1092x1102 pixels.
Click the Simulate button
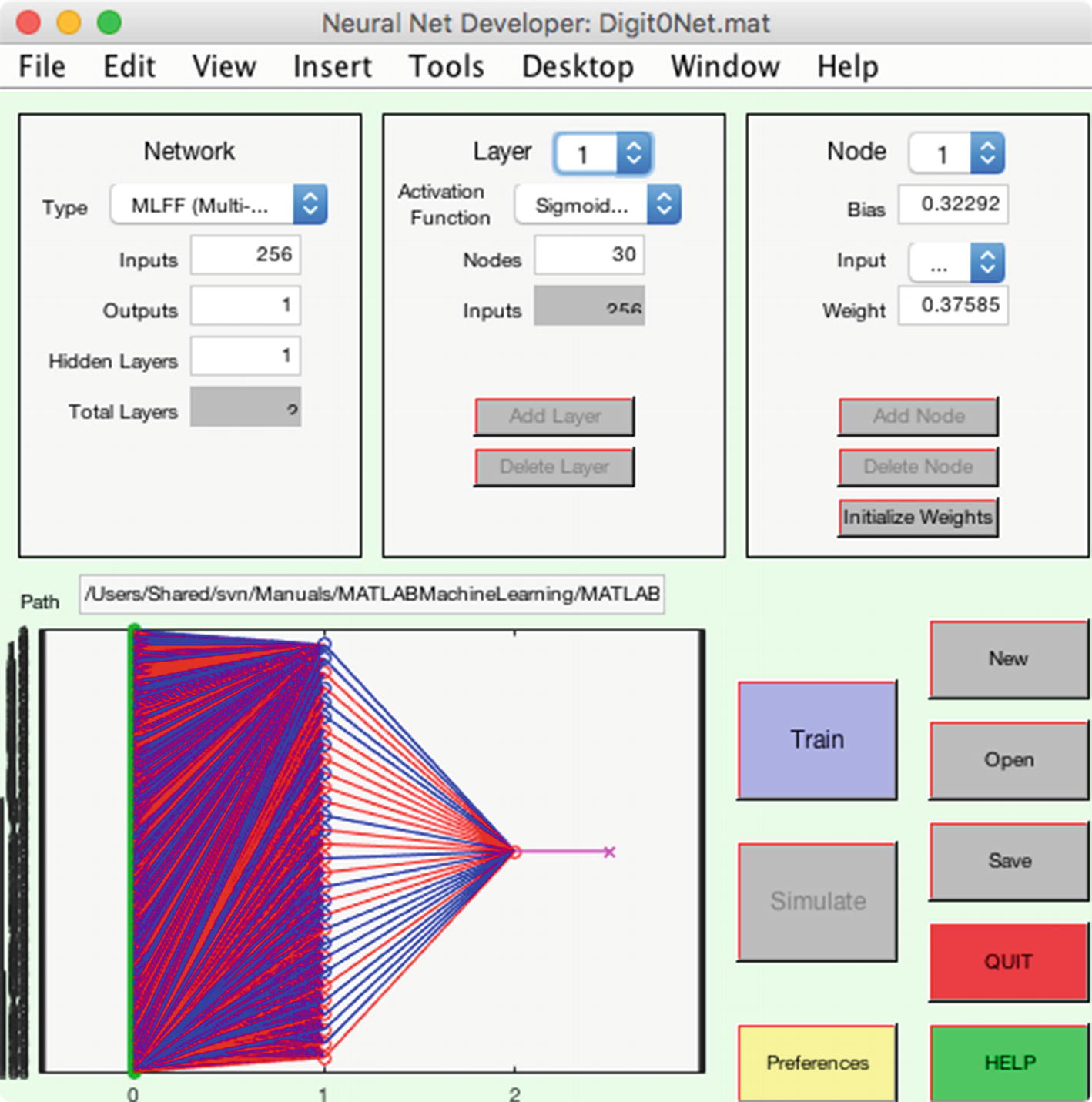816,901
